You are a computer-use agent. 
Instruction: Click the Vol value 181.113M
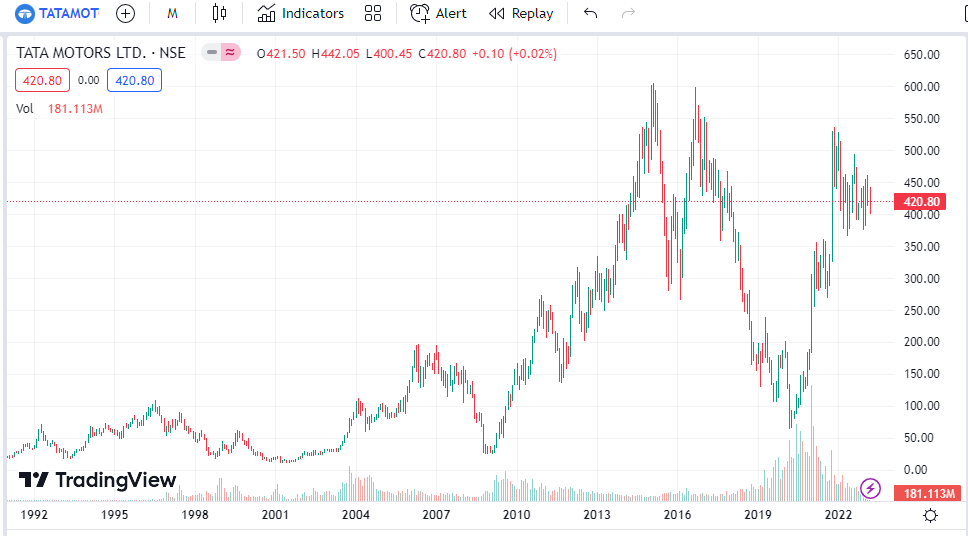coord(75,109)
